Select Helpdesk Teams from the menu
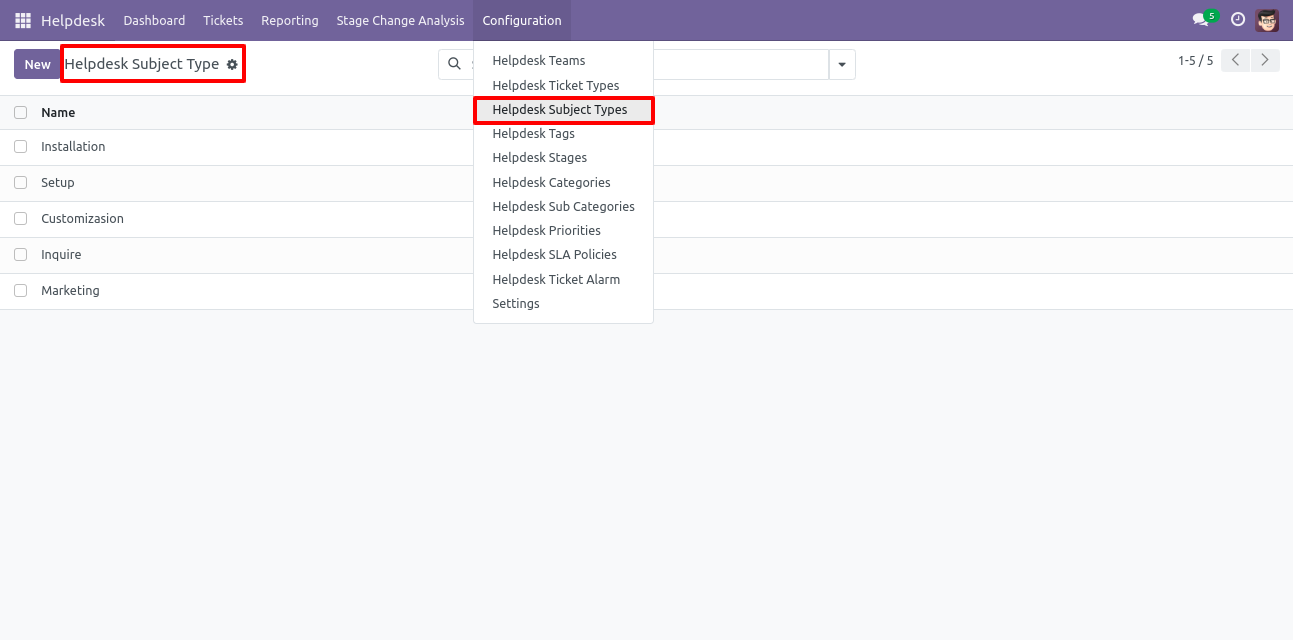 coord(563,61)
